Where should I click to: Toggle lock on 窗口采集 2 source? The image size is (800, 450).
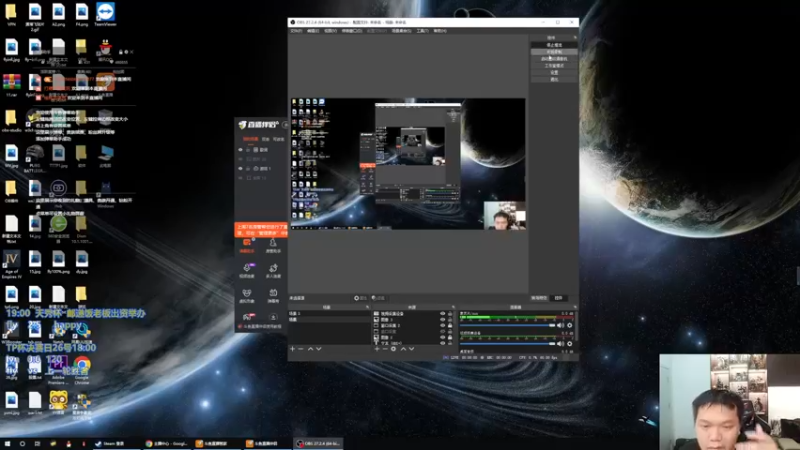point(450,326)
